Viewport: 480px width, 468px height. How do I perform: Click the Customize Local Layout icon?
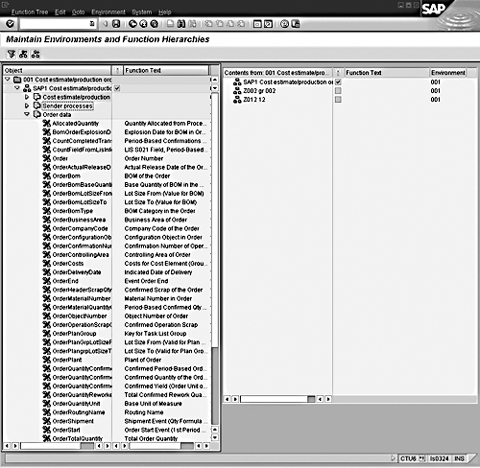[295, 24]
